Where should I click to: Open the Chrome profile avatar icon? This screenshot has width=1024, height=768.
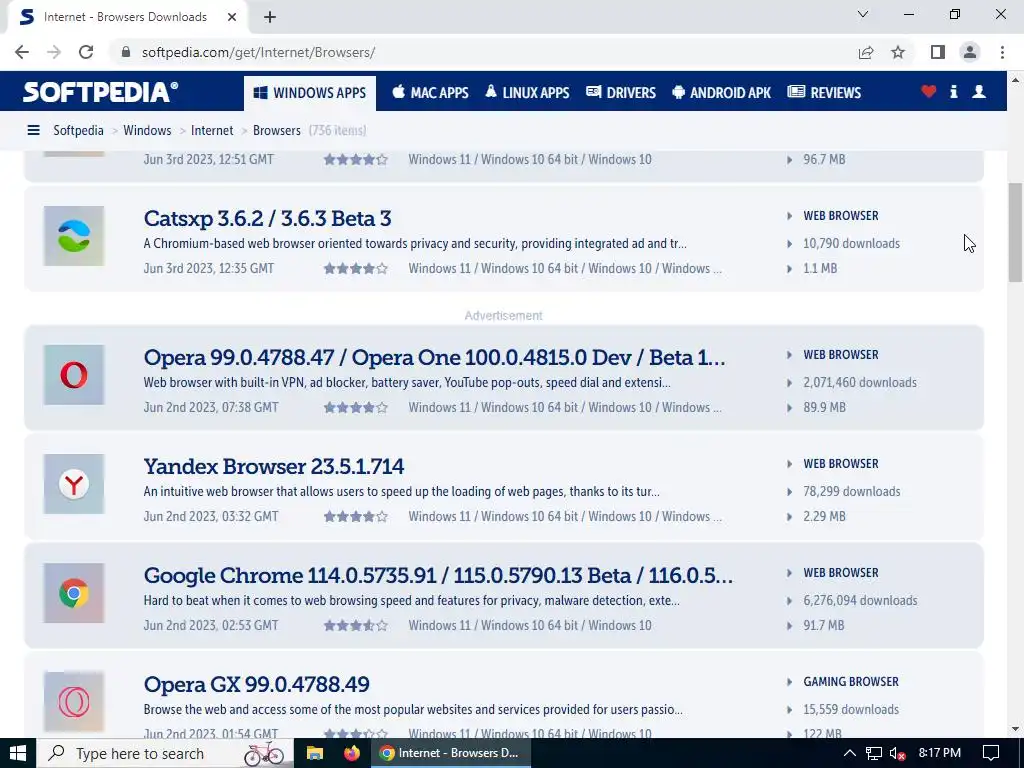click(970, 52)
